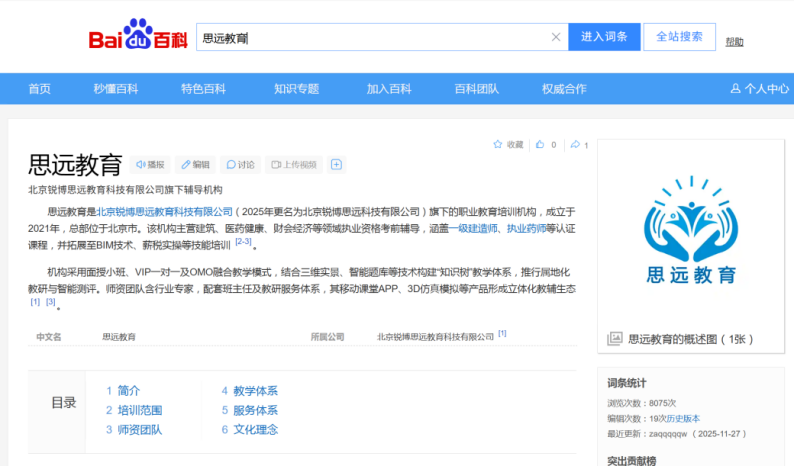Click the 全站搜索 button
Image resolution: width=795 pixels, height=467 pixels.
(679, 37)
